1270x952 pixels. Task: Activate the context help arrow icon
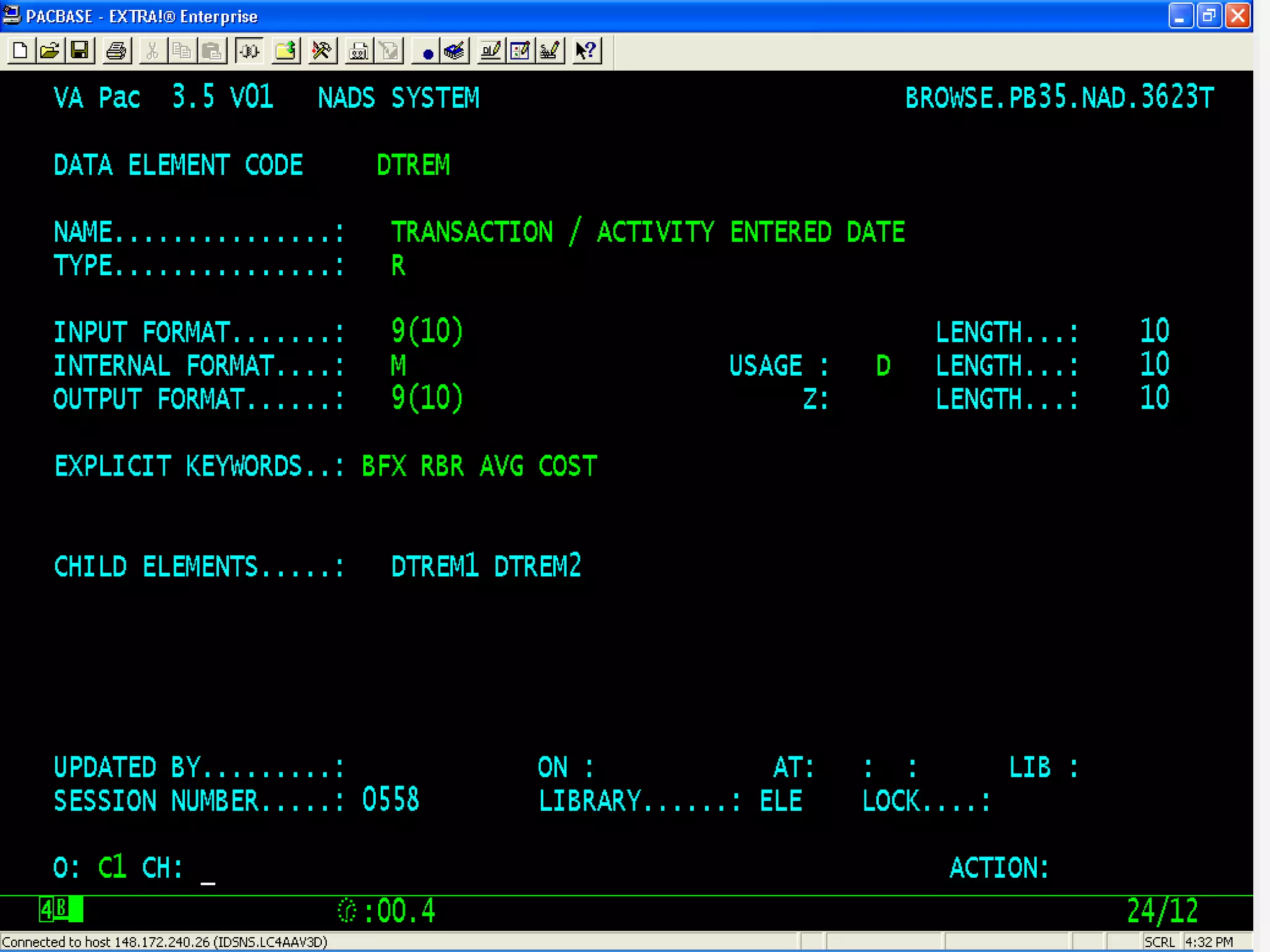tap(586, 51)
